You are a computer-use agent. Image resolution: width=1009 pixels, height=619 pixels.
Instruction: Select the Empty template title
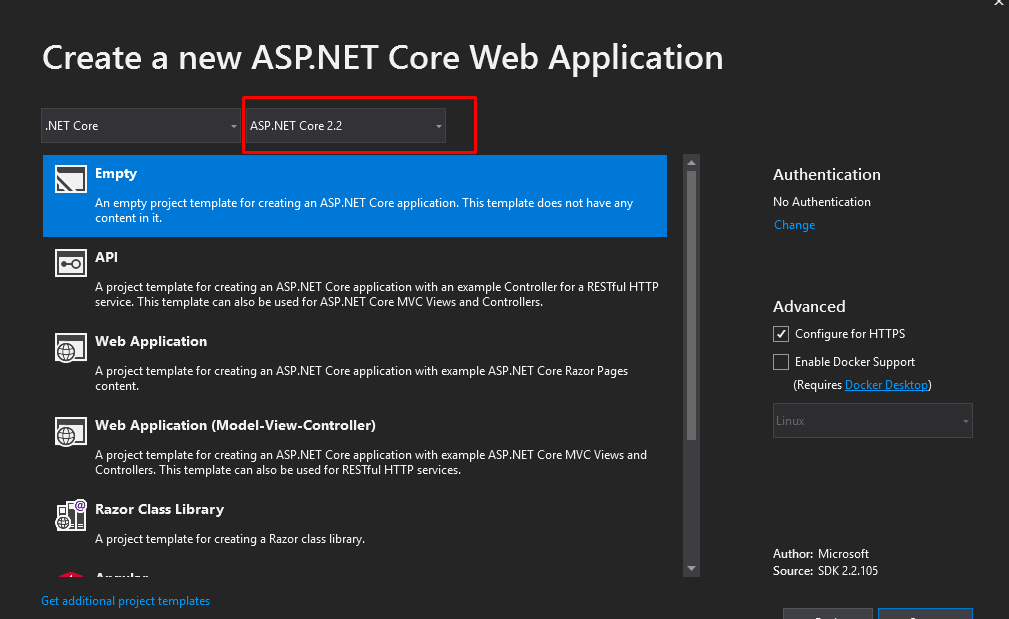tap(116, 173)
